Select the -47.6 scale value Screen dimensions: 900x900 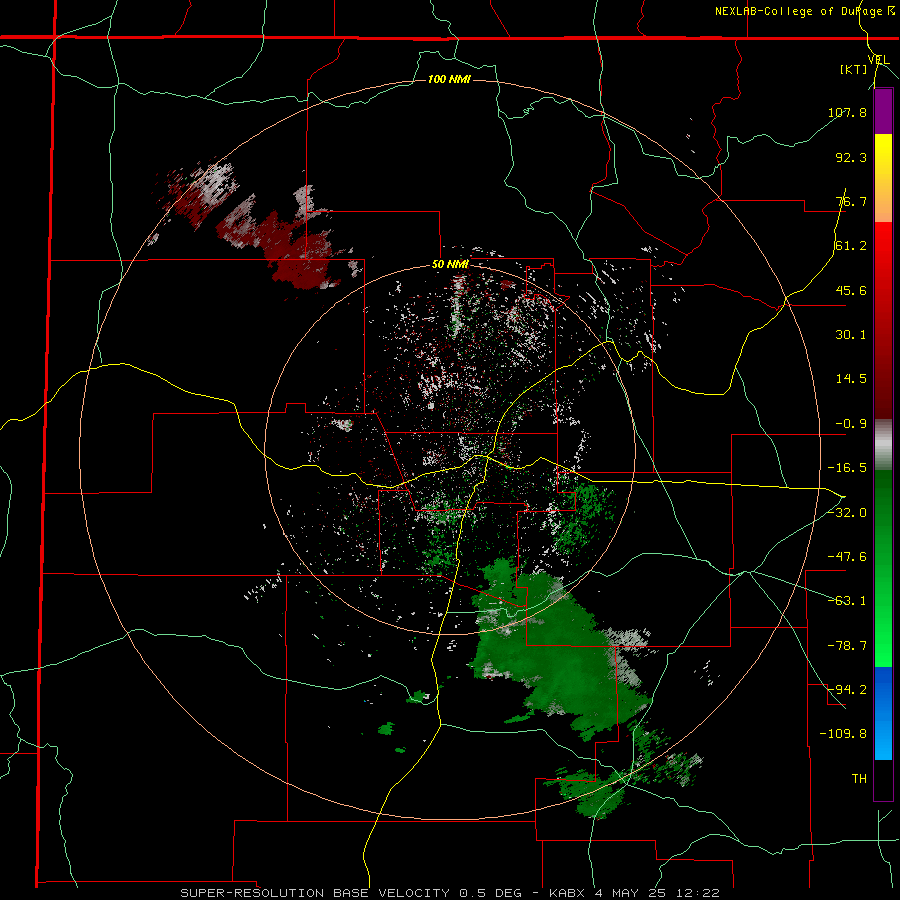(x=847, y=557)
